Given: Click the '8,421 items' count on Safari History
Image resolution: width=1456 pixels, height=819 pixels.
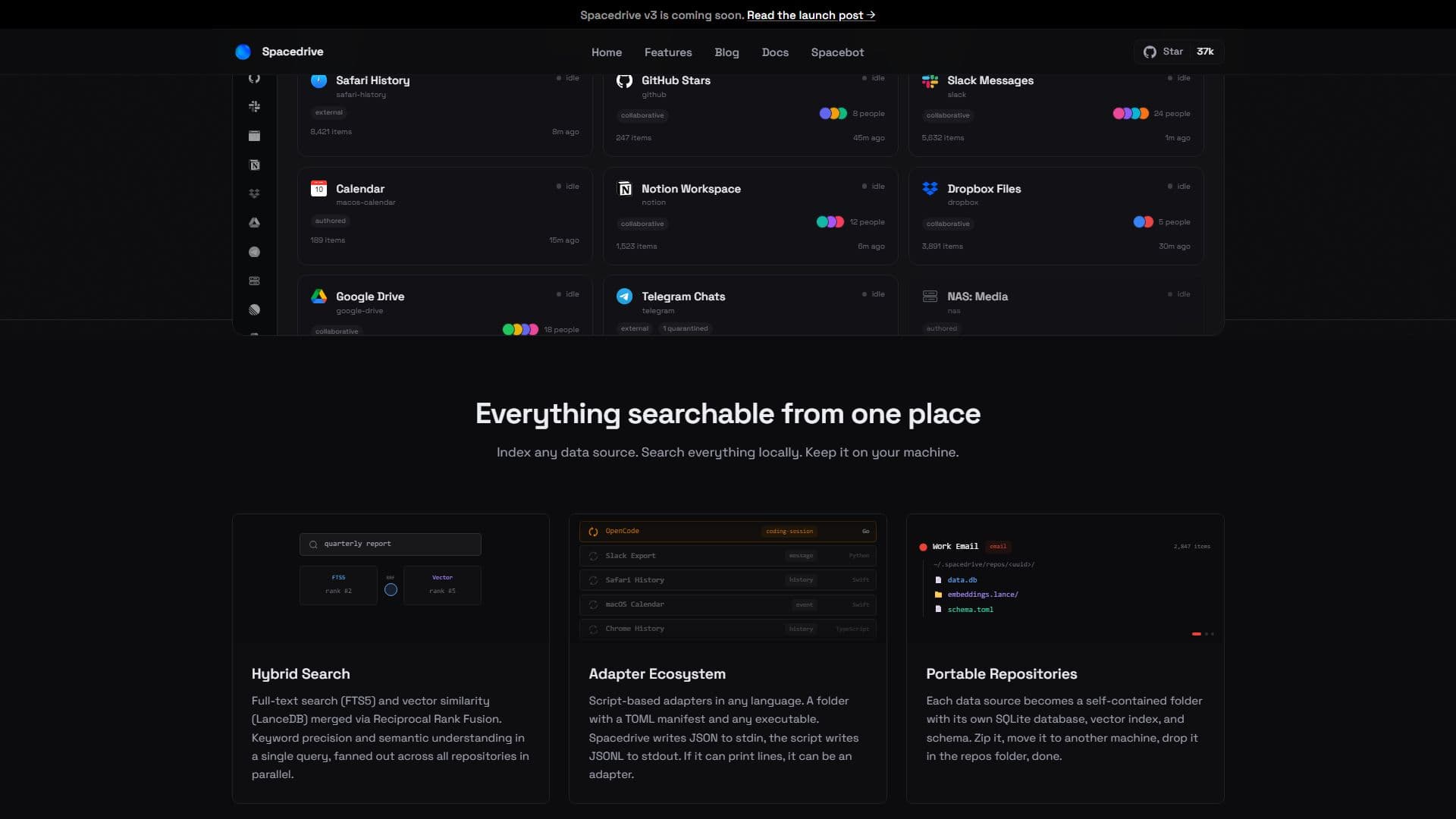Looking at the screenshot, I should point(331,132).
